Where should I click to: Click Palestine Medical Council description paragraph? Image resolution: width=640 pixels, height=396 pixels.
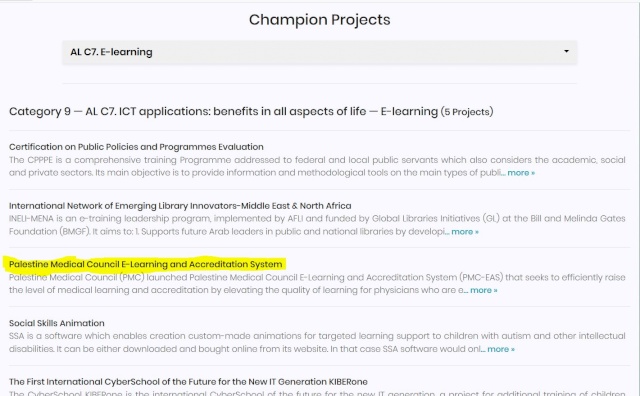pos(317,284)
